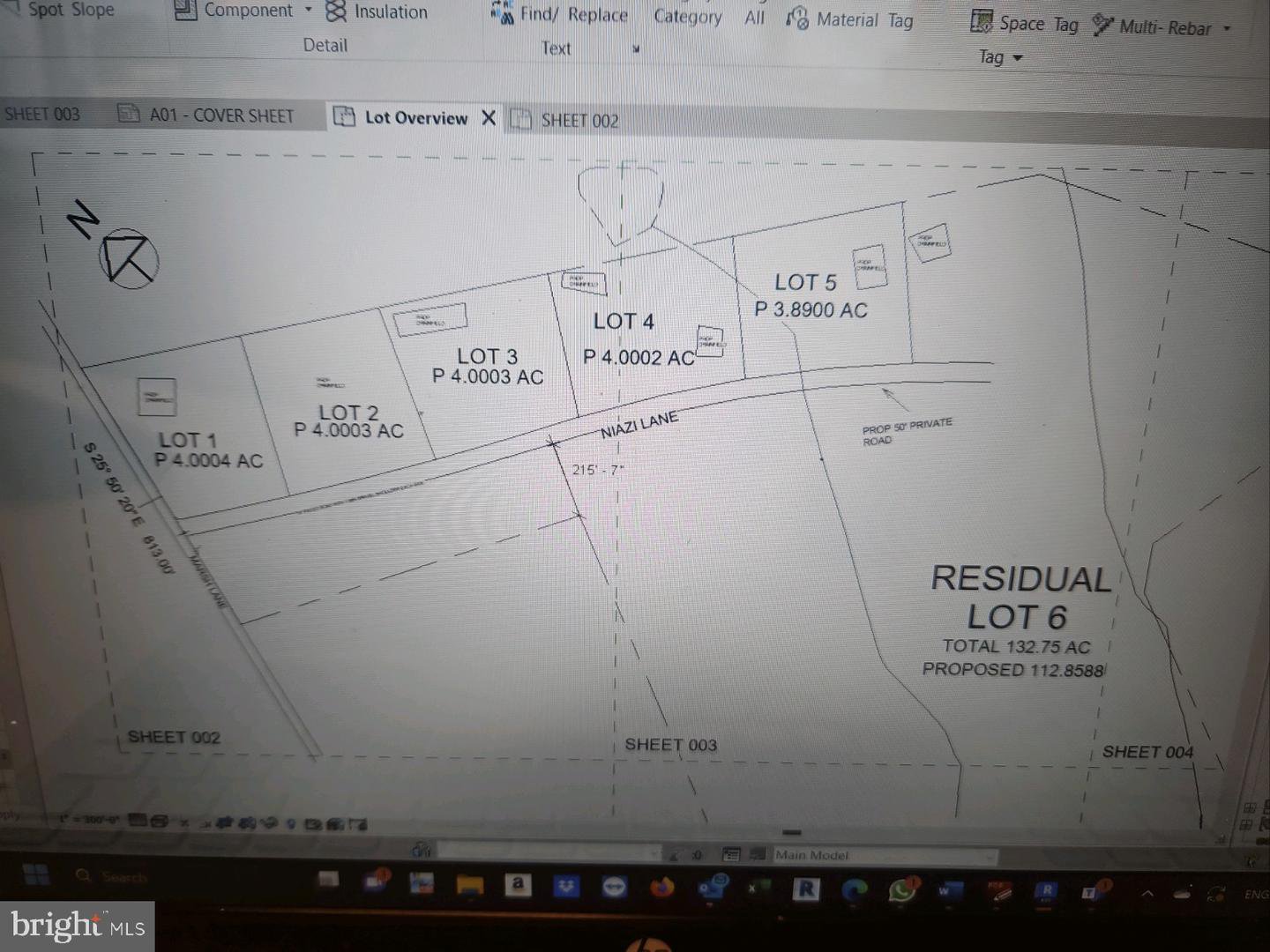The height and width of the screenshot is (952, 1270).
Task: Show hidden system tray icons chevron
Action: tap(1147, 893)
